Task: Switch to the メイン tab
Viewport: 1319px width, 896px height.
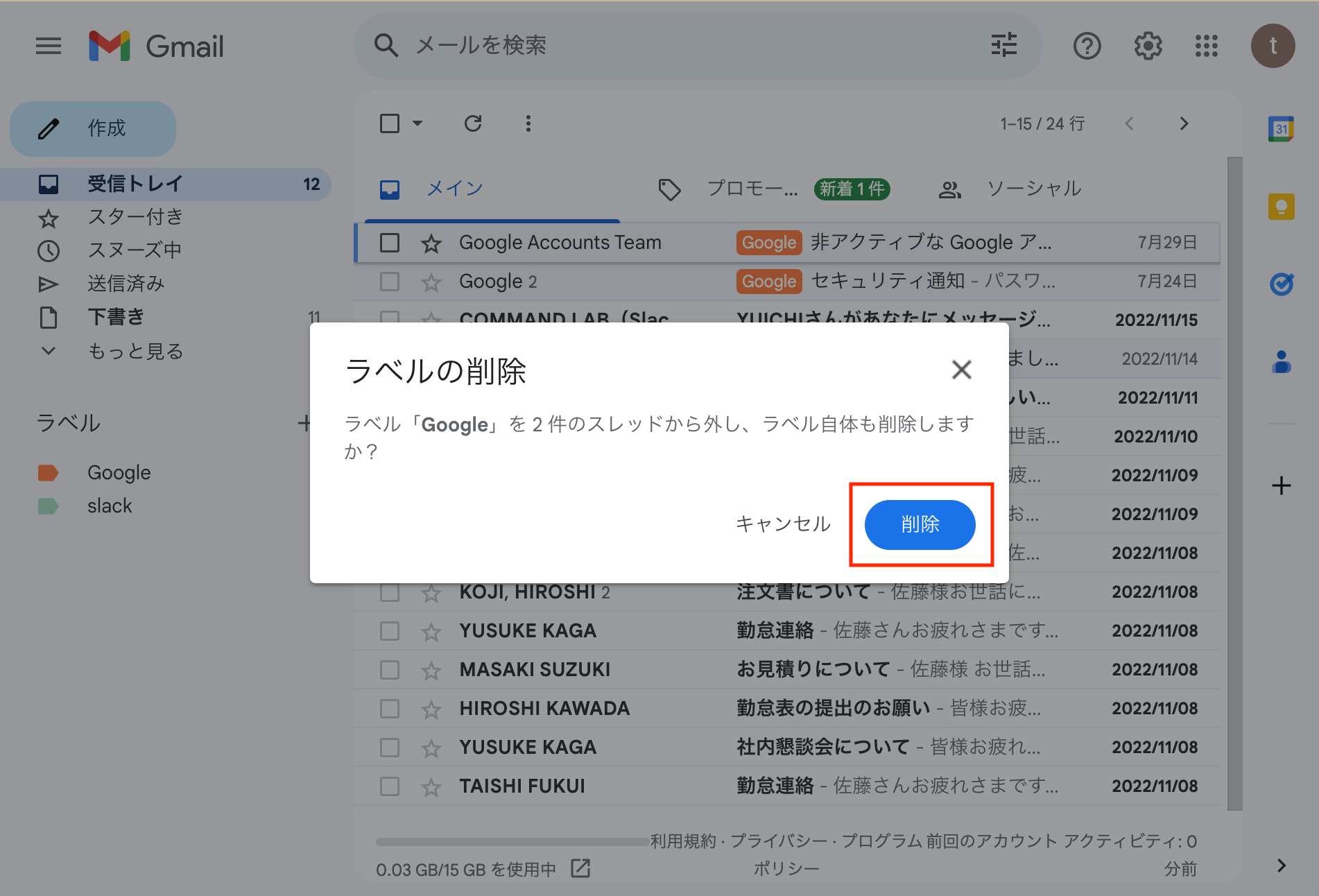Action: coord(492,189)
